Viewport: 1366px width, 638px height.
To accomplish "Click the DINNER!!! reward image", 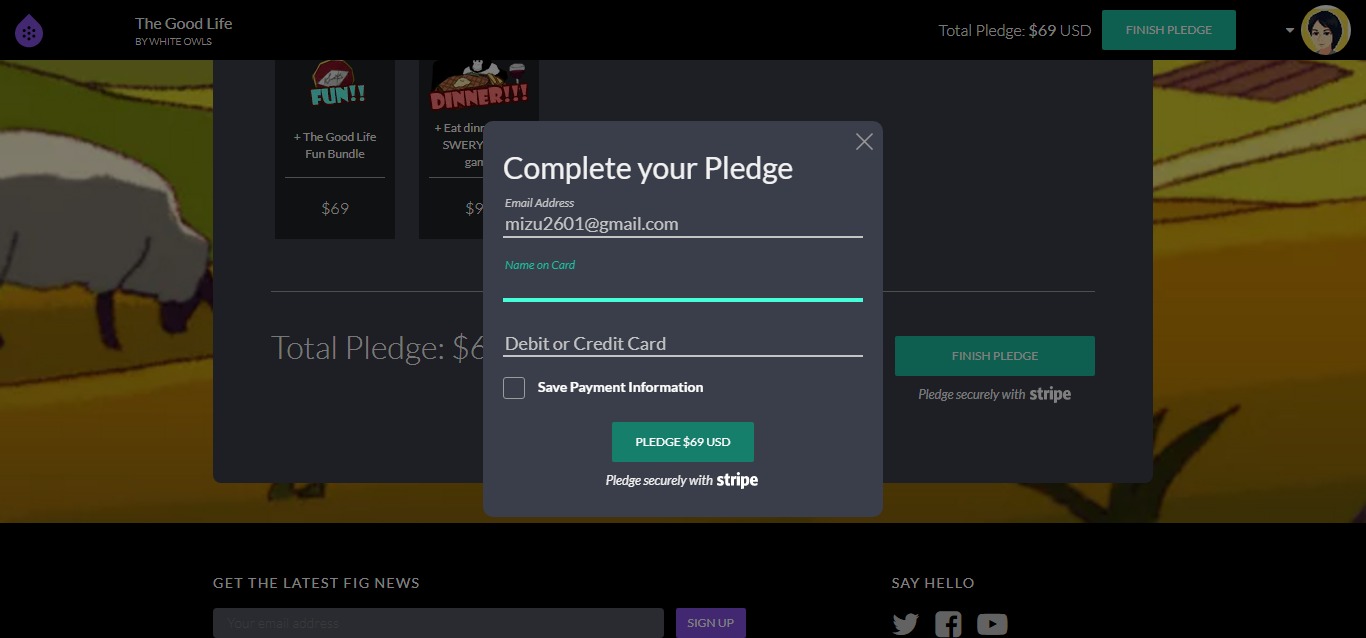I will click(479, 85).
